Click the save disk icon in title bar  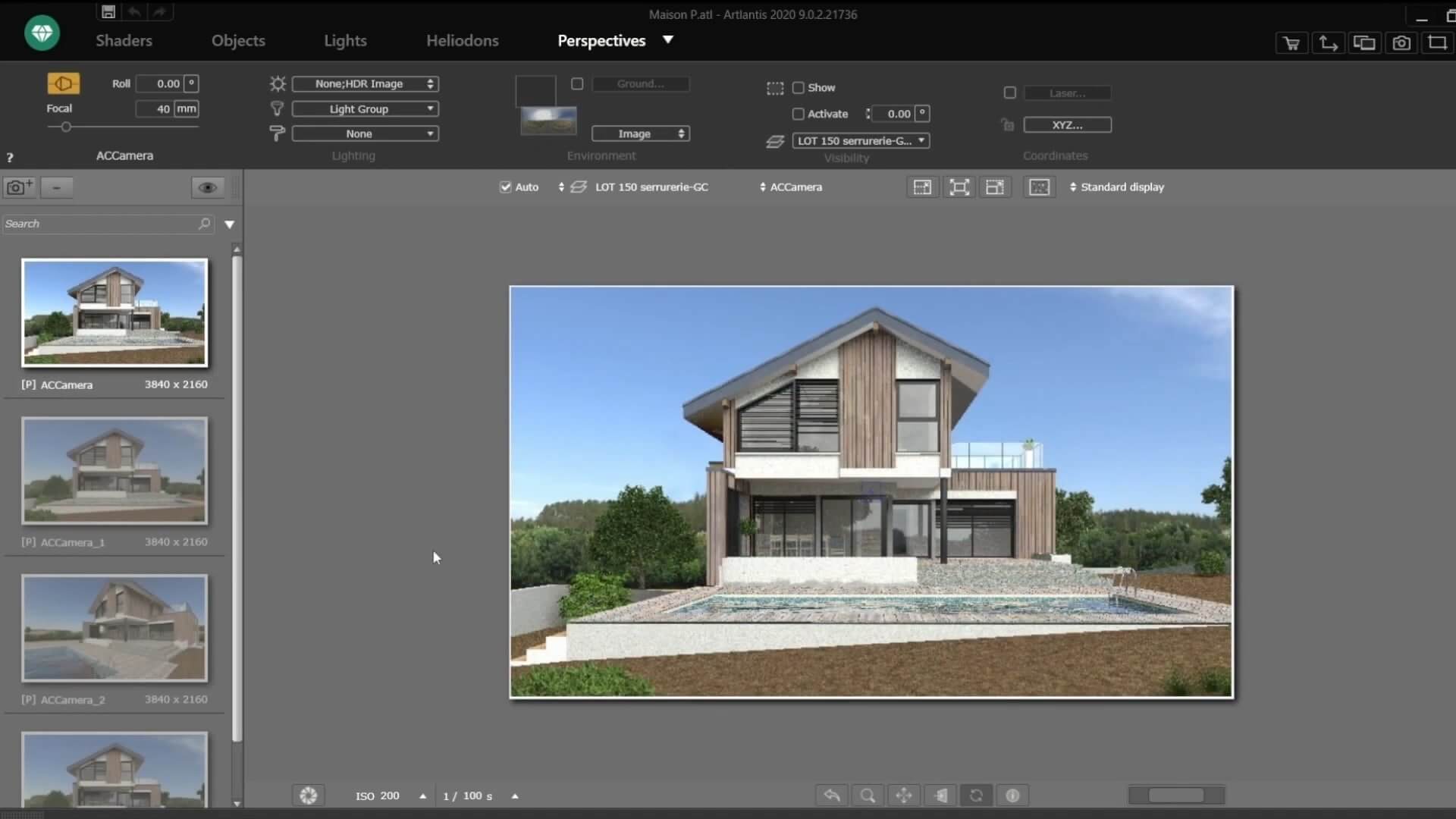tap(108, 12)
